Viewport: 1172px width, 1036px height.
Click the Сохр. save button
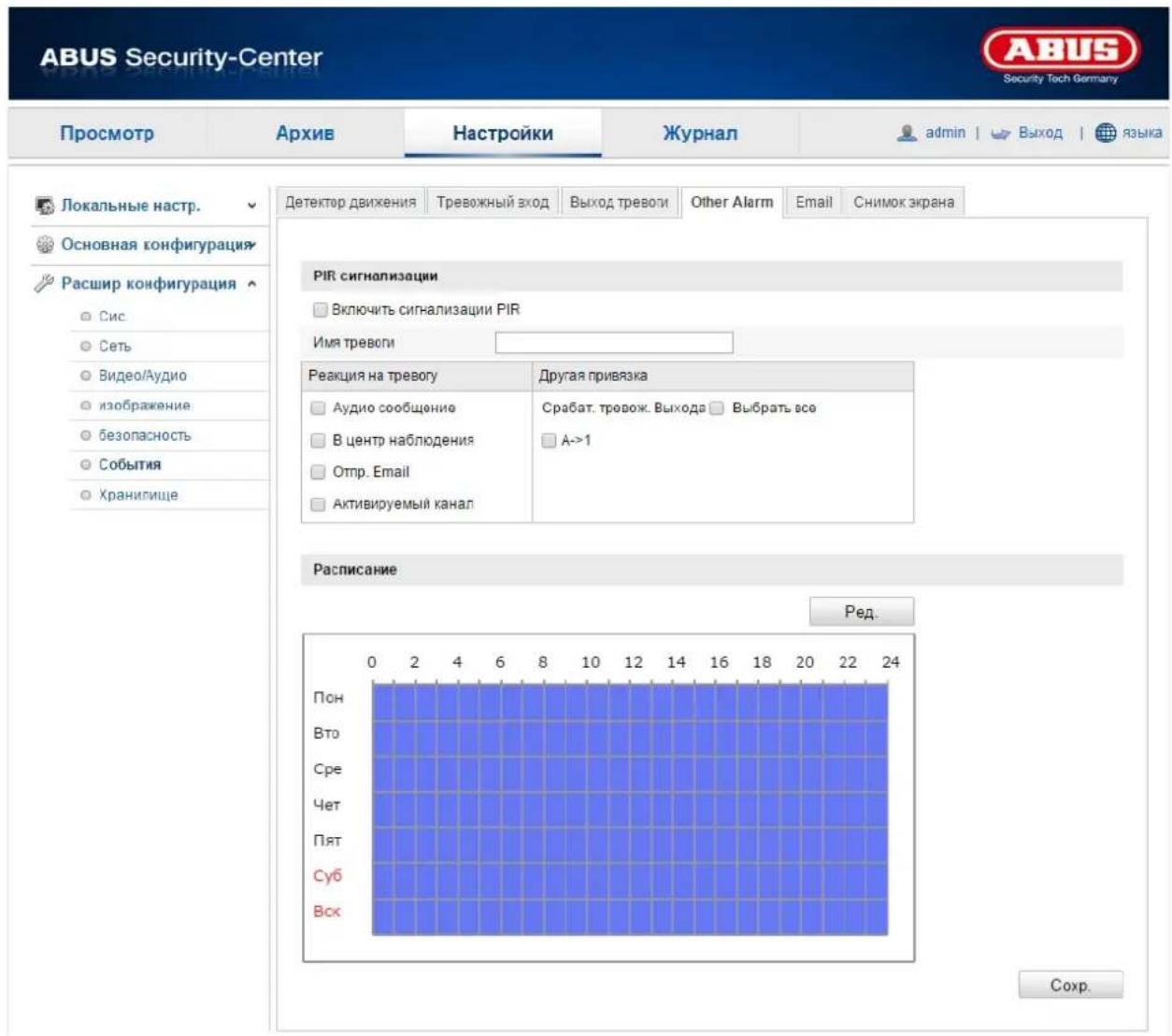point(1070,985)
